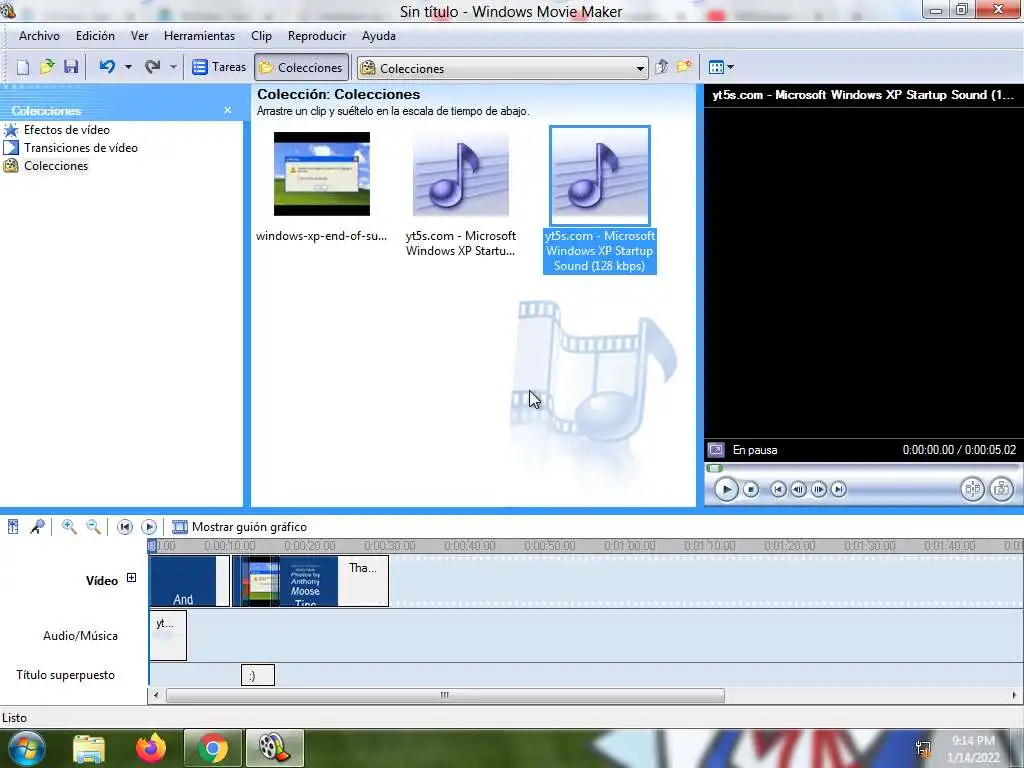The width and height of the screenshot is (1024, 768).
Task: Open the Ayuda menu
Action: 379,36
